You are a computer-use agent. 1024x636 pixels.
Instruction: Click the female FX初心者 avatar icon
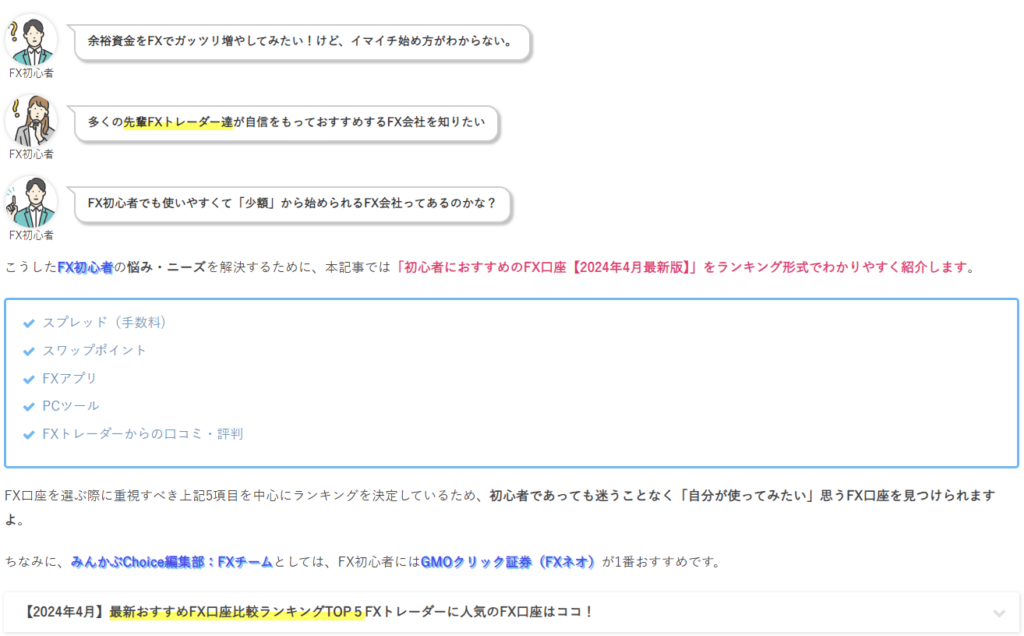pyautogui.click(x=31, y=118)
